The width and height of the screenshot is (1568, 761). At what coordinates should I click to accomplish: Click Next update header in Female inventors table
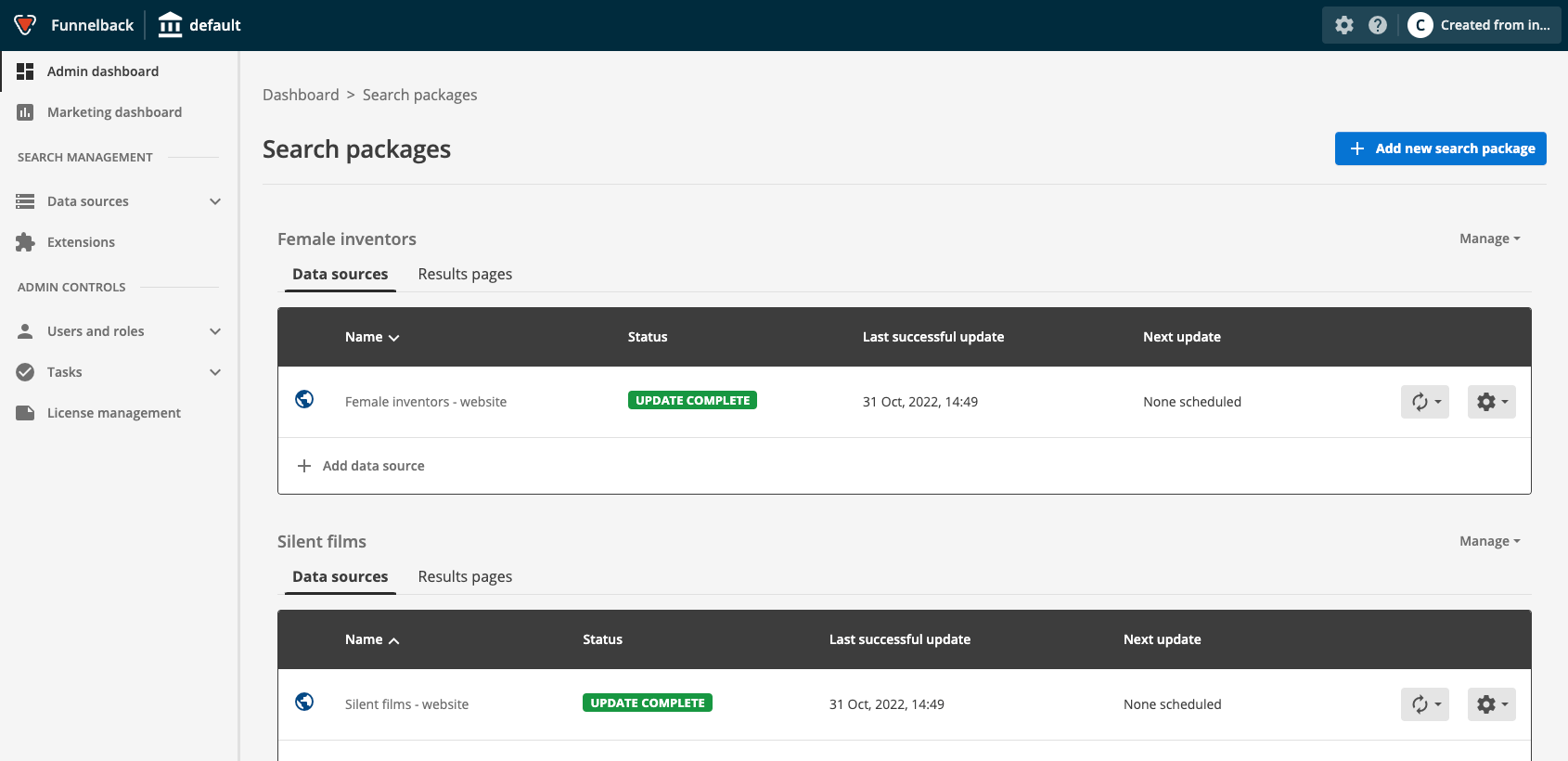(x=1182, y=337)
